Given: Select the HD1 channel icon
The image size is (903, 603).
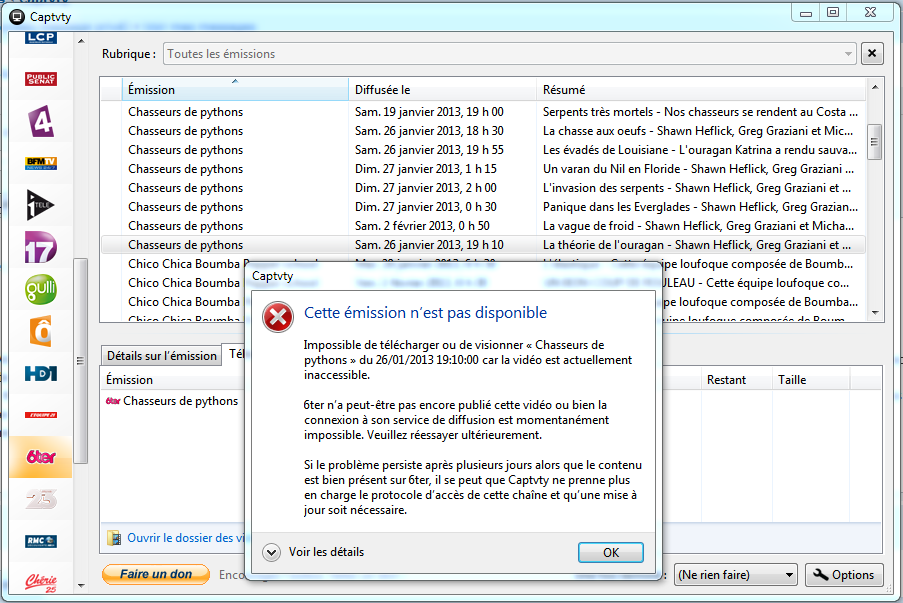Looking at the screenshot, I should (40, 372).
